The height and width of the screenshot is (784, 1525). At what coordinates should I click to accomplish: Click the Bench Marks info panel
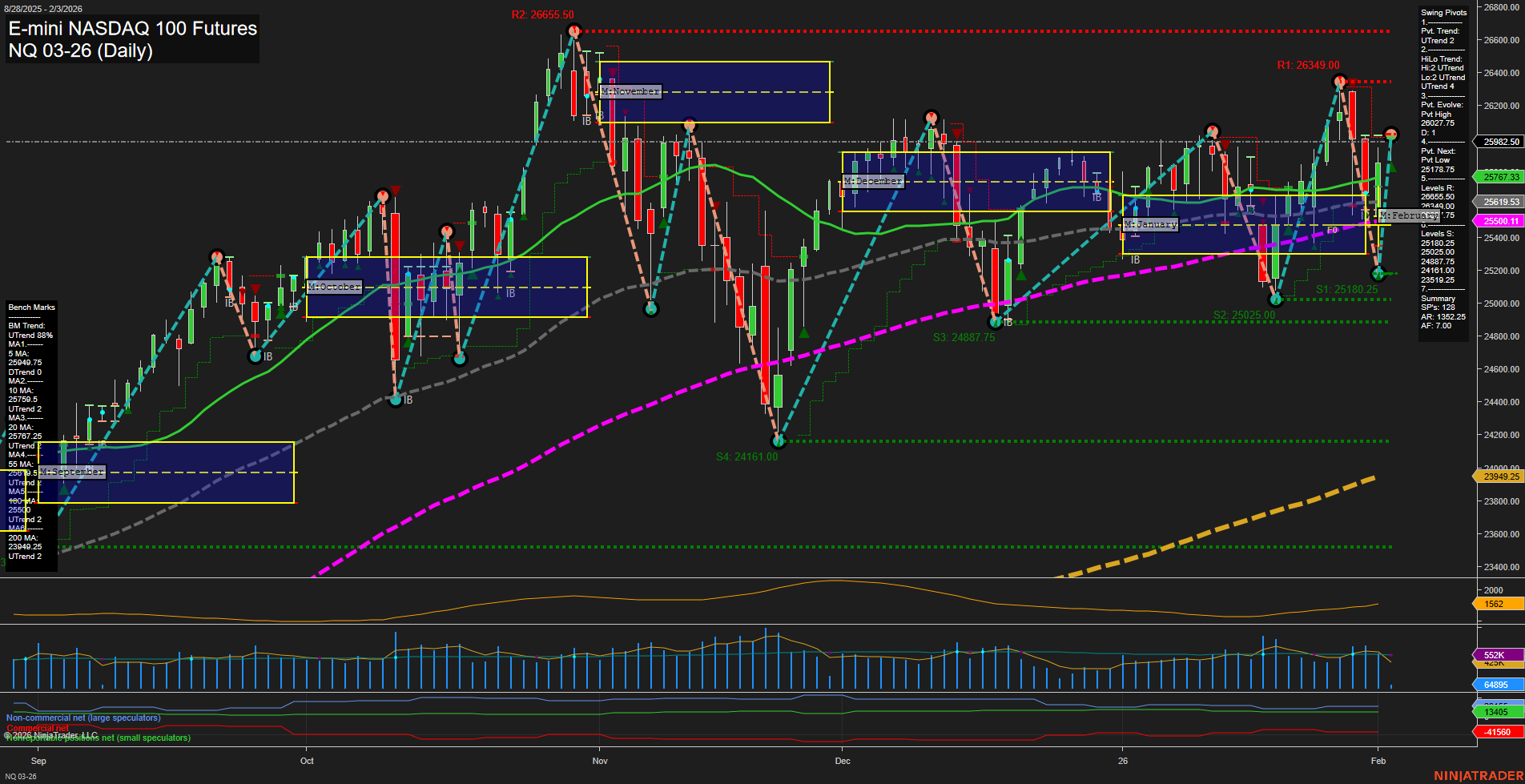point(31,307)
